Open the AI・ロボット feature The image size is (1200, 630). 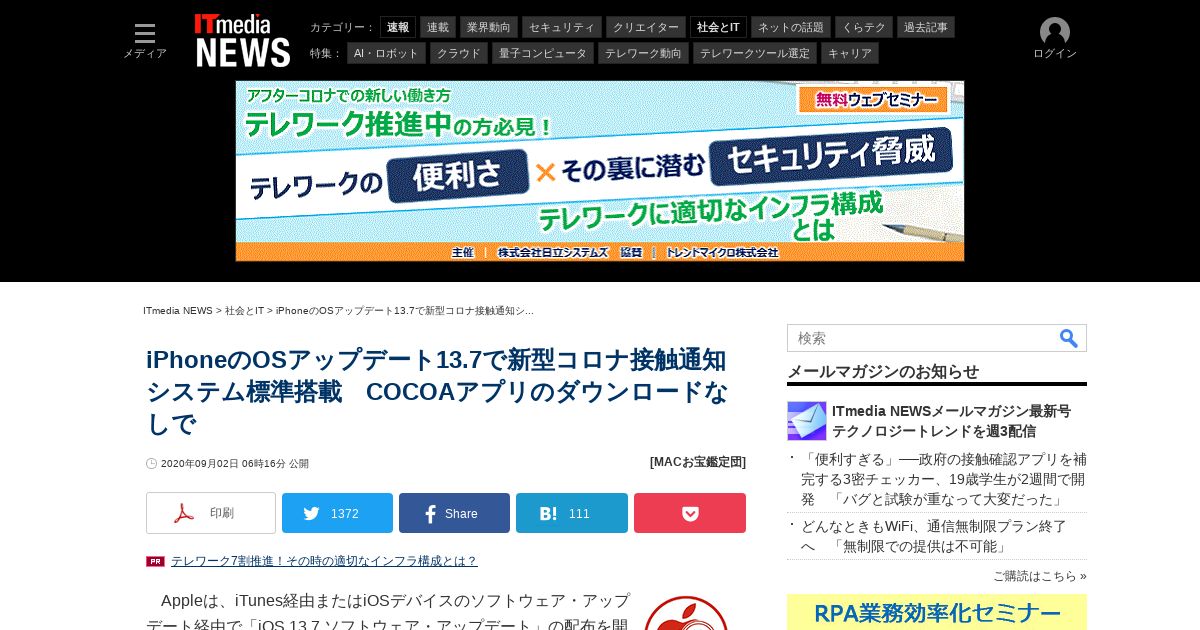pyautogui.click(x=387, y=53)
